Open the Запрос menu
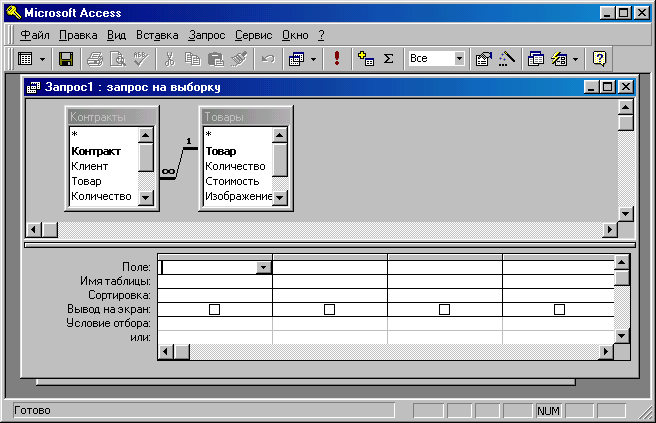The width and height of the screenshot is (656, 423). point(207,35)
